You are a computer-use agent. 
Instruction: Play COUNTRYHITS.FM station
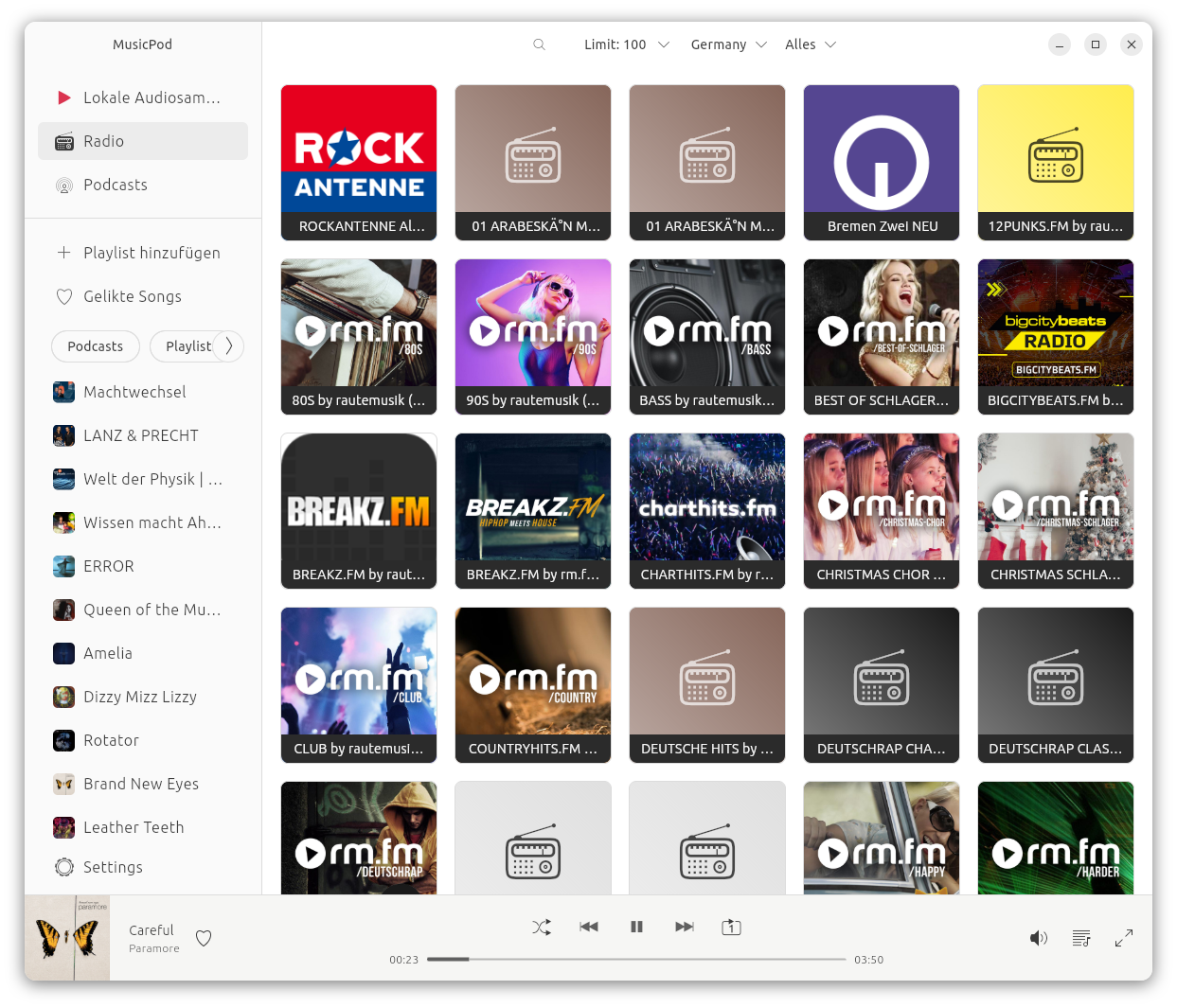533,685
